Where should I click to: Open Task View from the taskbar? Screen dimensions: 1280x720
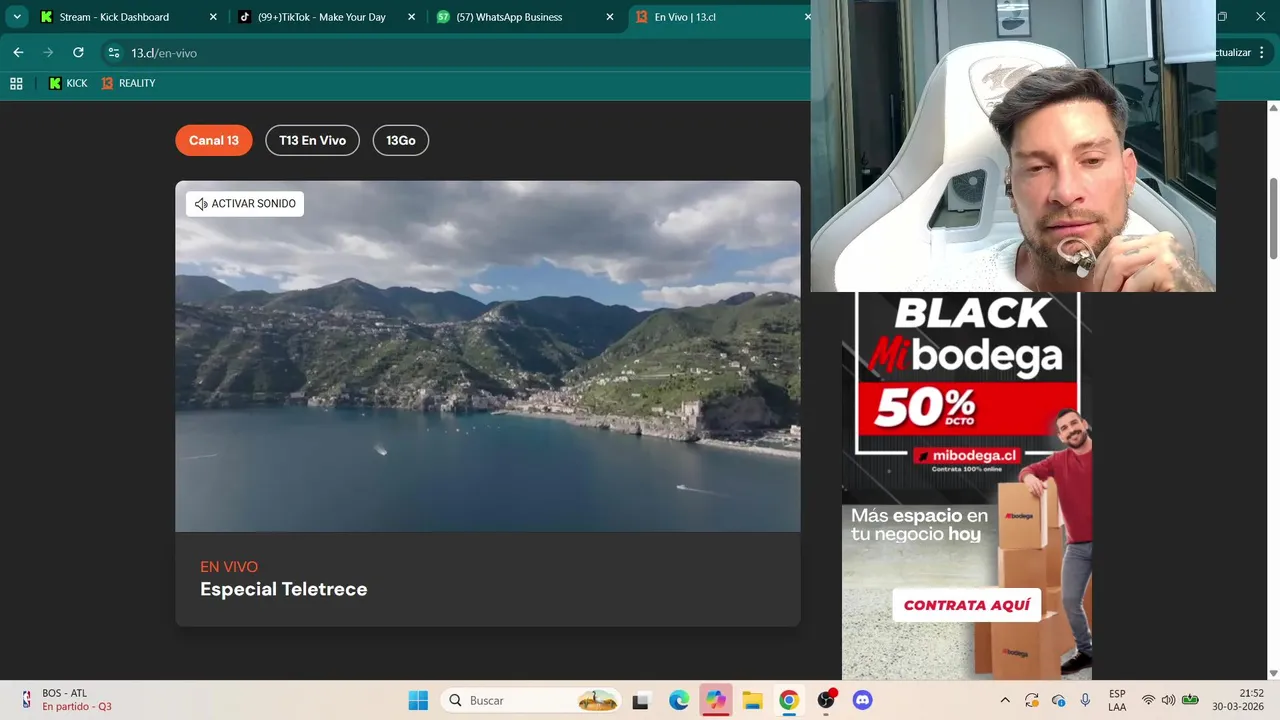click(x=641, y=701)
